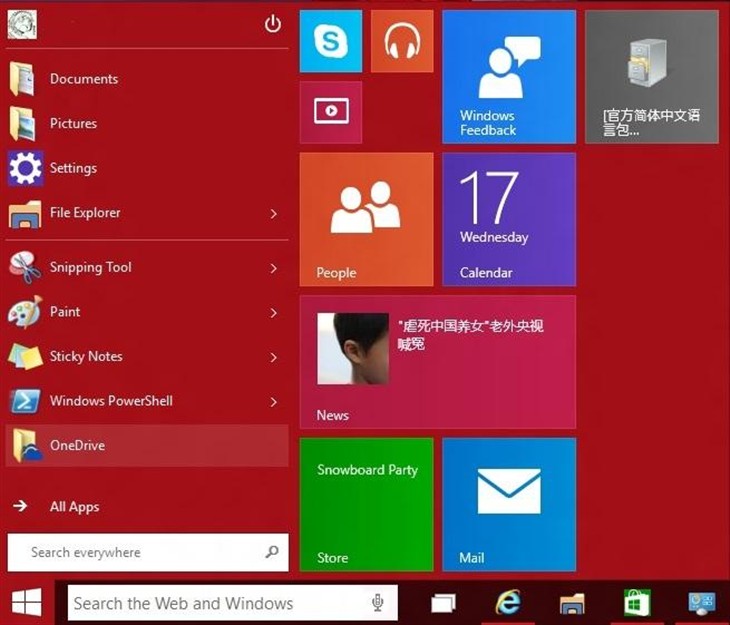Open the Video player tile
Screen dimensions: 730x625
pyautogui.click(x=331, y=112)
